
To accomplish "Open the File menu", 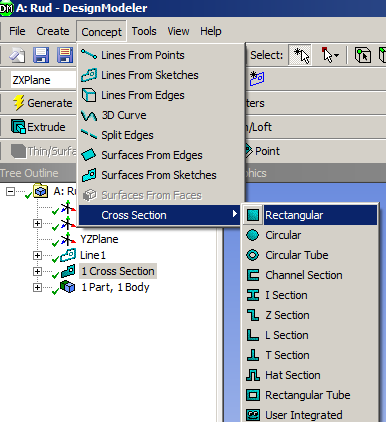I will 17,31.
